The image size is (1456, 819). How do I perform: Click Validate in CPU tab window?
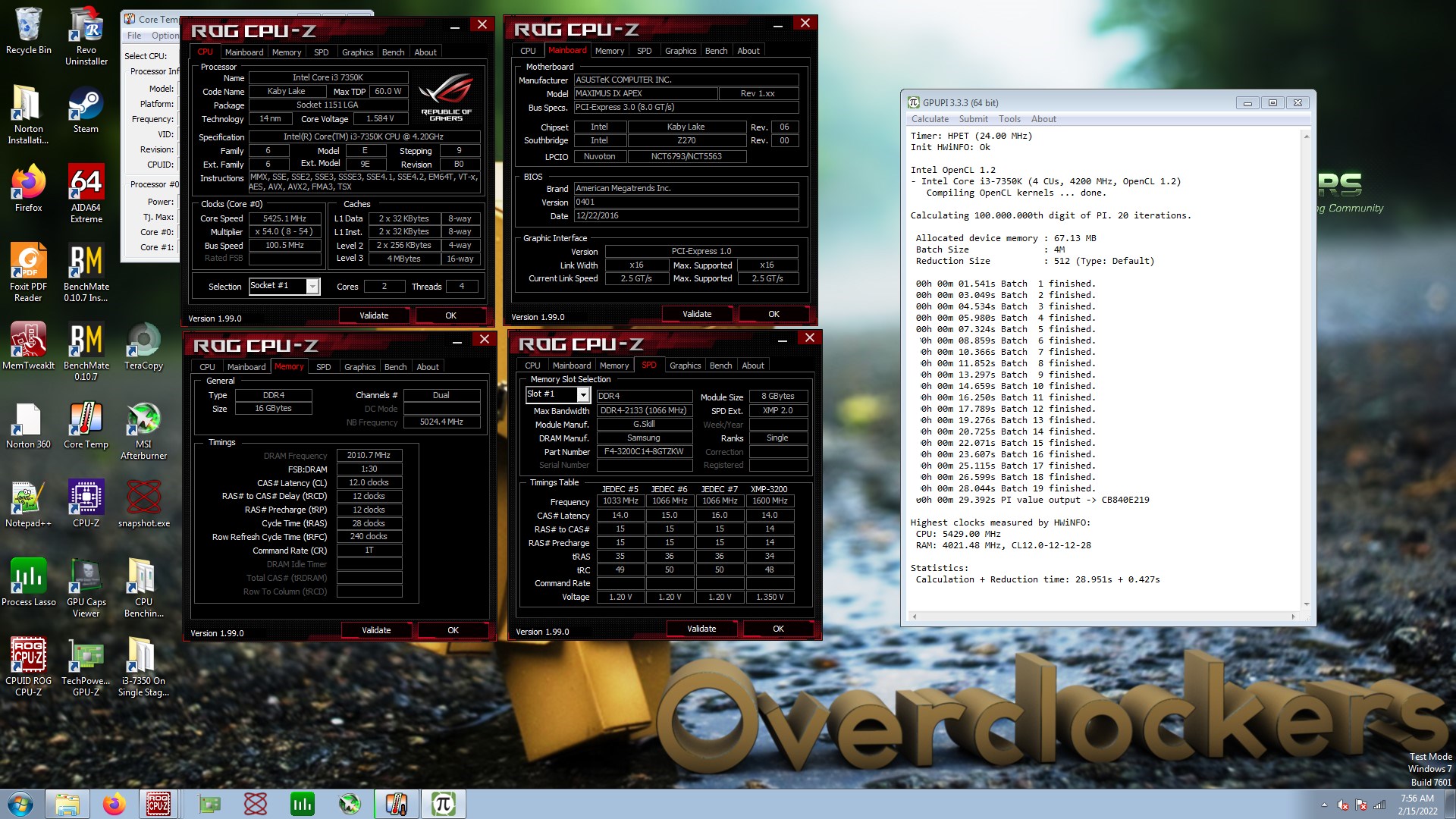374,315
